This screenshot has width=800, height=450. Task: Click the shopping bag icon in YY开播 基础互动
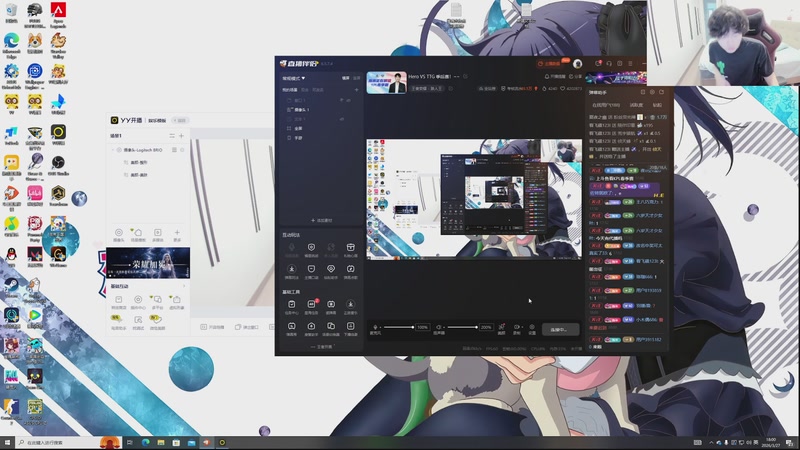click(x=177, y=300)
